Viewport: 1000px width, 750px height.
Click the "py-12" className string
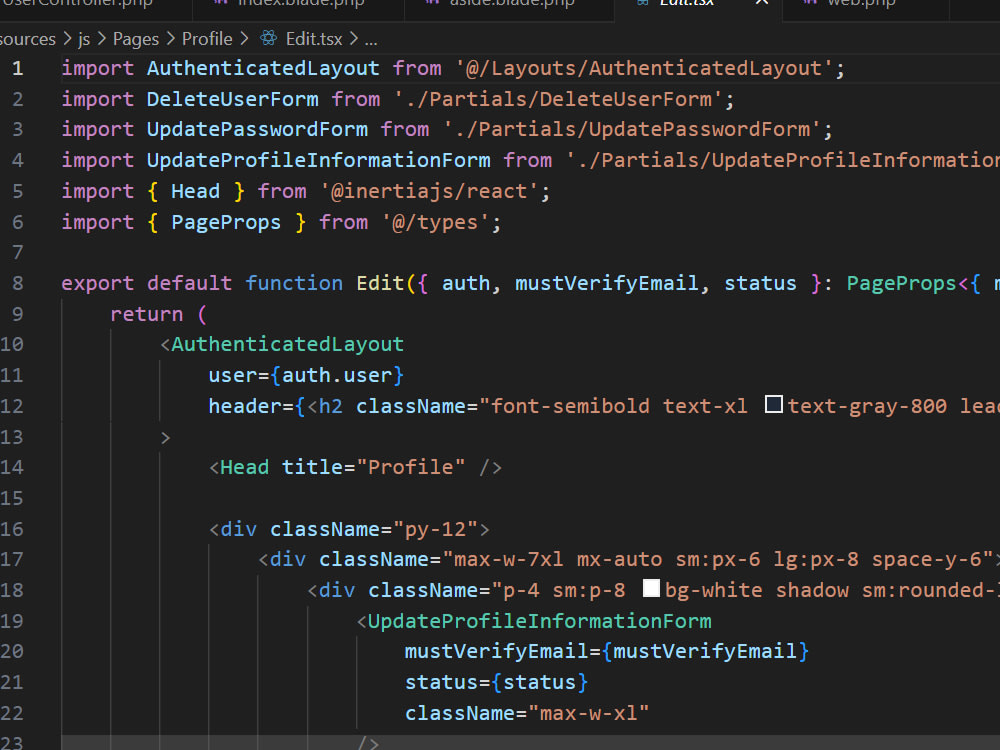[x=436, y=529]
